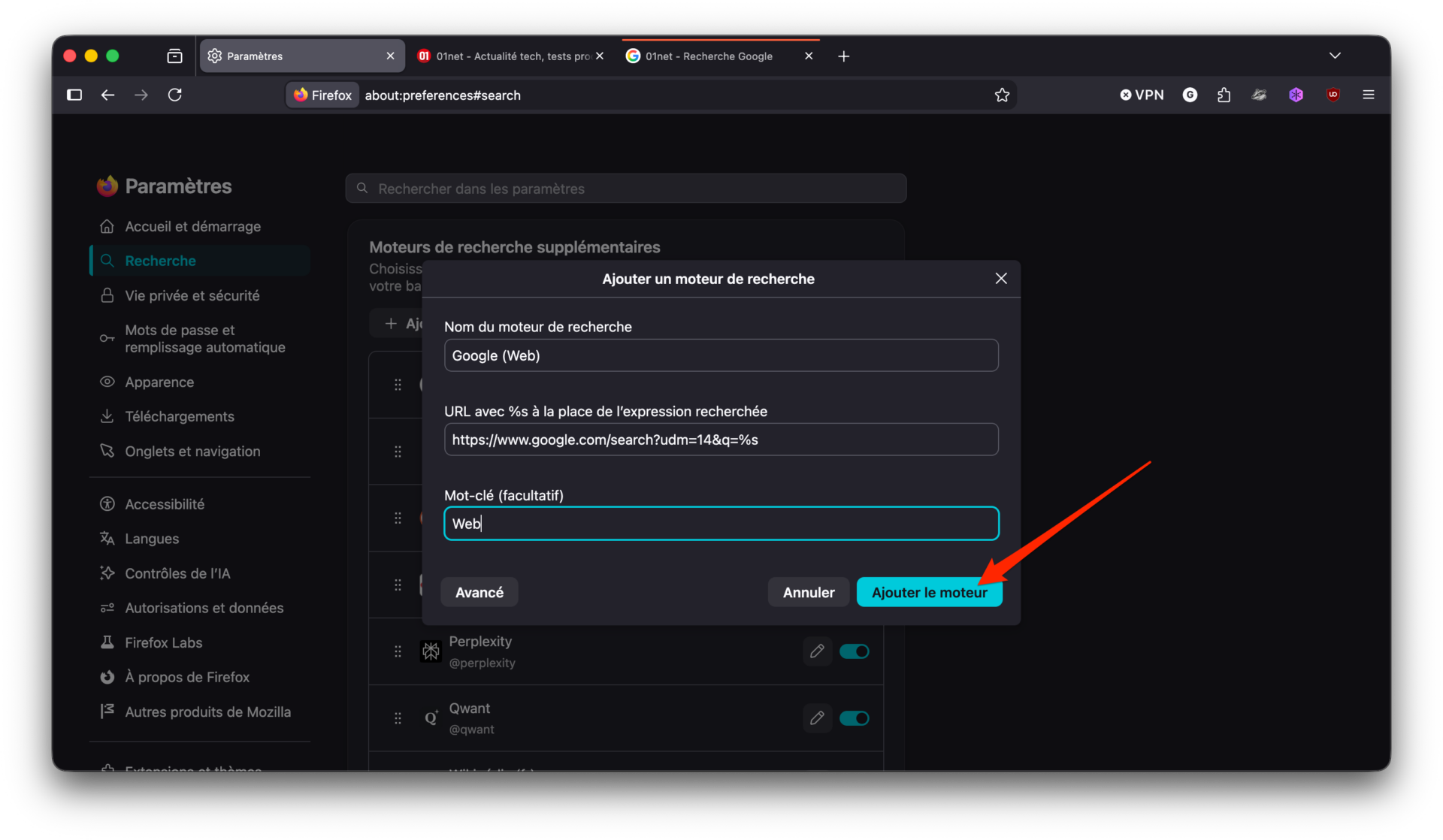
Task: Close the Ajouter un moteur de recherche dialog
Action: coord(1001,279)
